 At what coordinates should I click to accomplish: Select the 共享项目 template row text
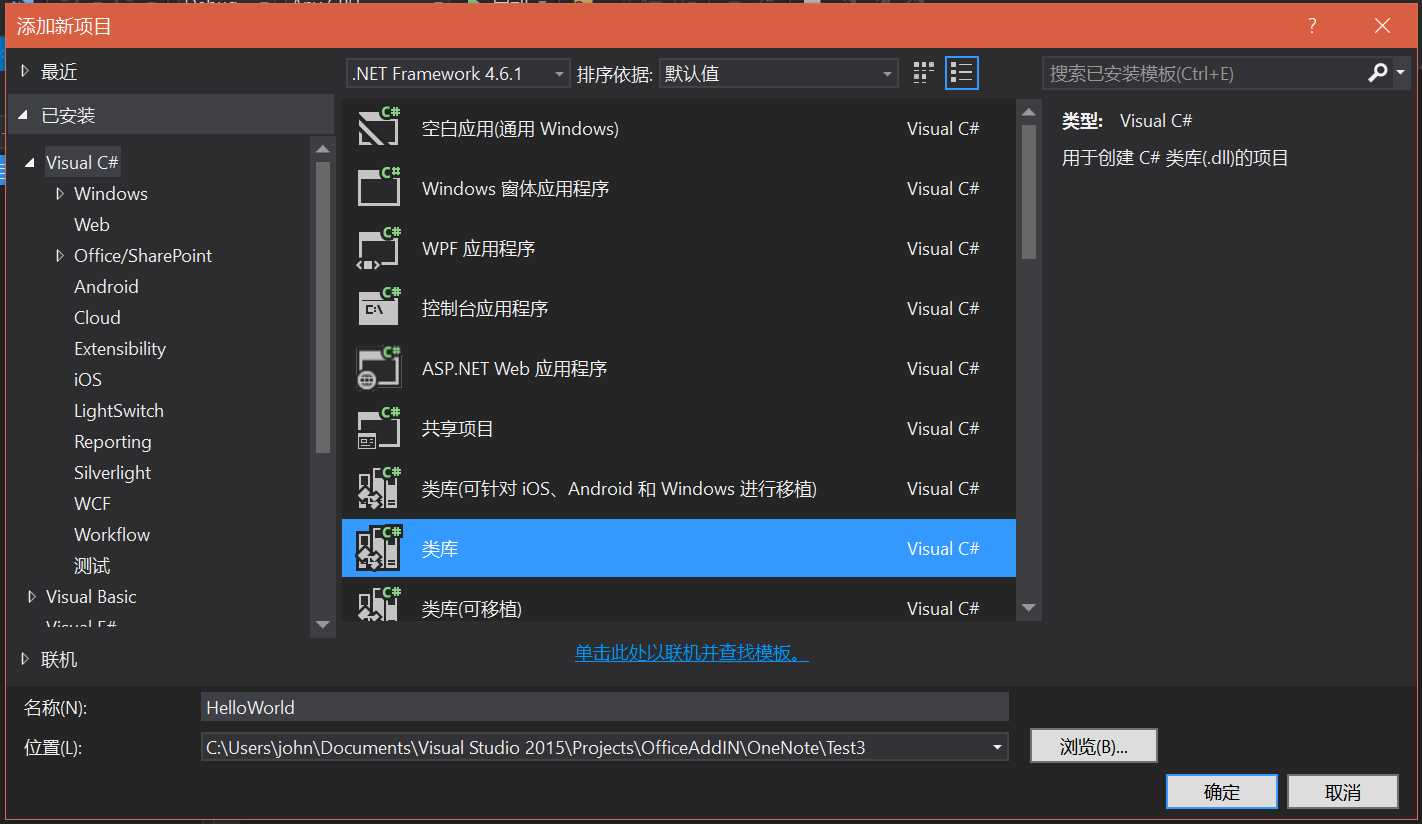pyautogui.click(x=458, y=428)
